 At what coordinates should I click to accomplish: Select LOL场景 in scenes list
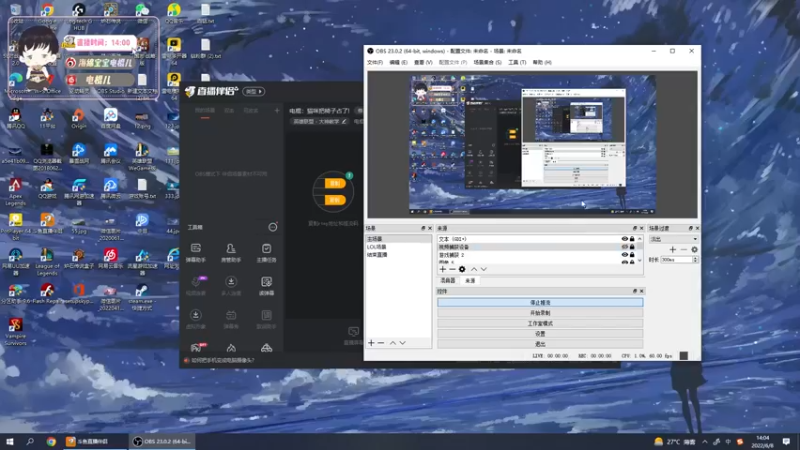[398, 247]
